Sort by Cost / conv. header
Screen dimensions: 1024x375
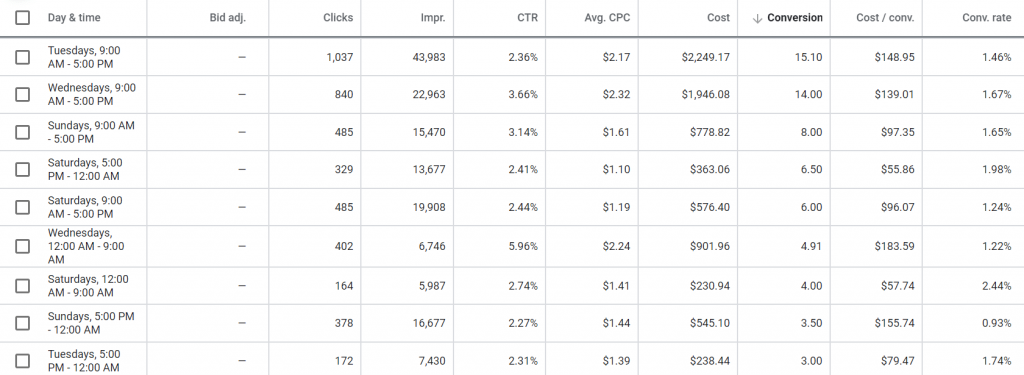pos(886,18)
